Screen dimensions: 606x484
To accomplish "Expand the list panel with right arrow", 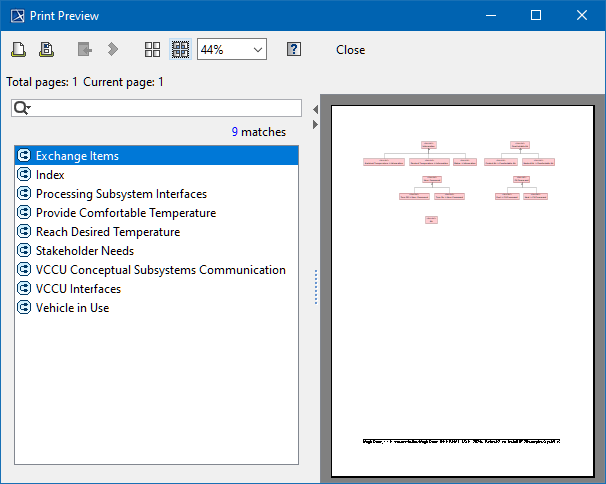I will pos(316,124).
